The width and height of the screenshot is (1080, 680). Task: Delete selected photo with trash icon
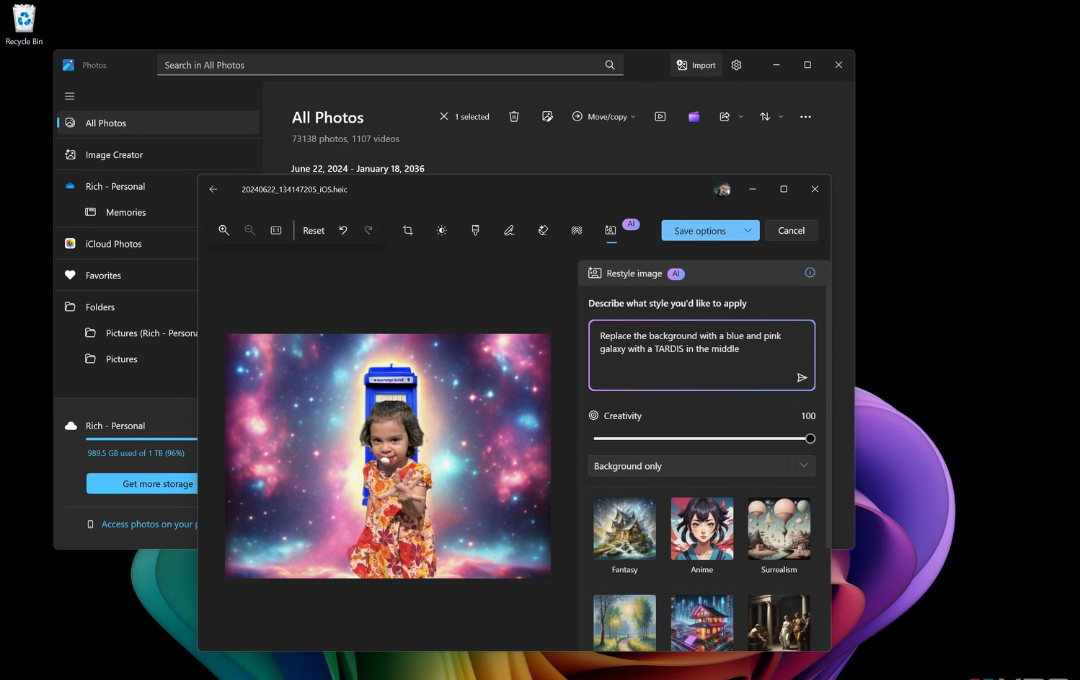pos(514,117)
